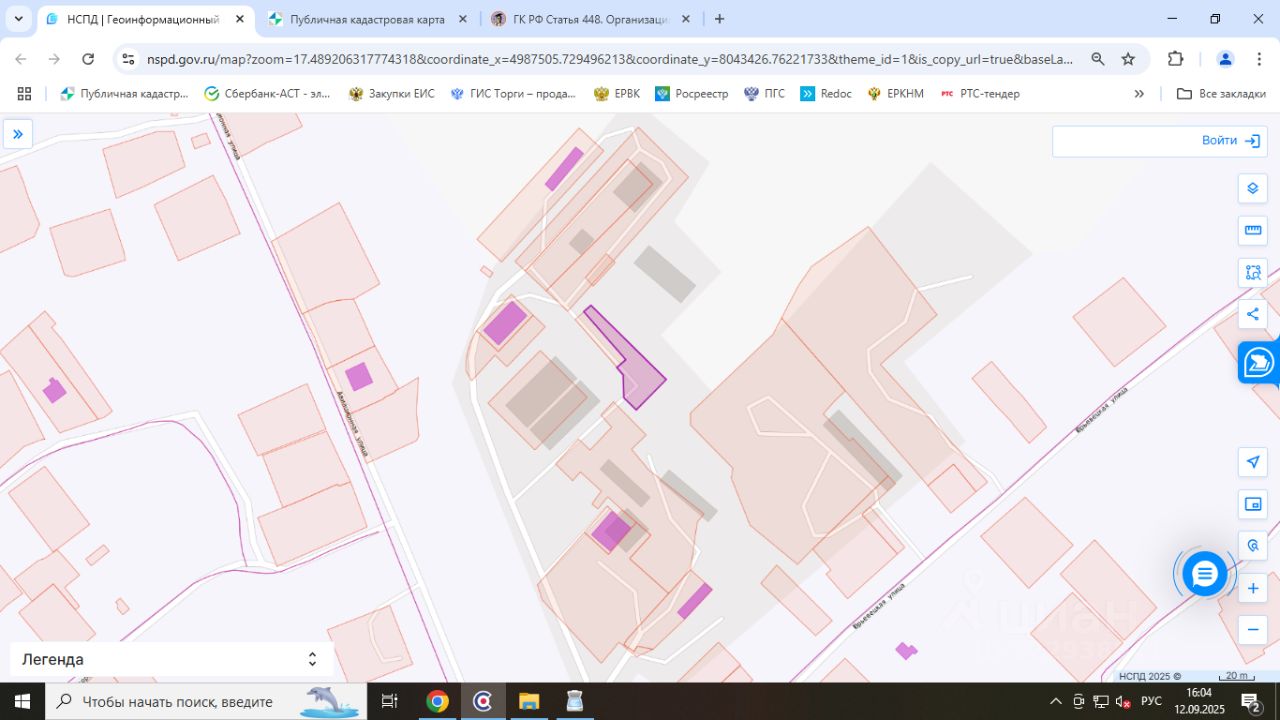Activate the ruler measurement tool
1280x720 pixels.
(x=1253, y=230)
